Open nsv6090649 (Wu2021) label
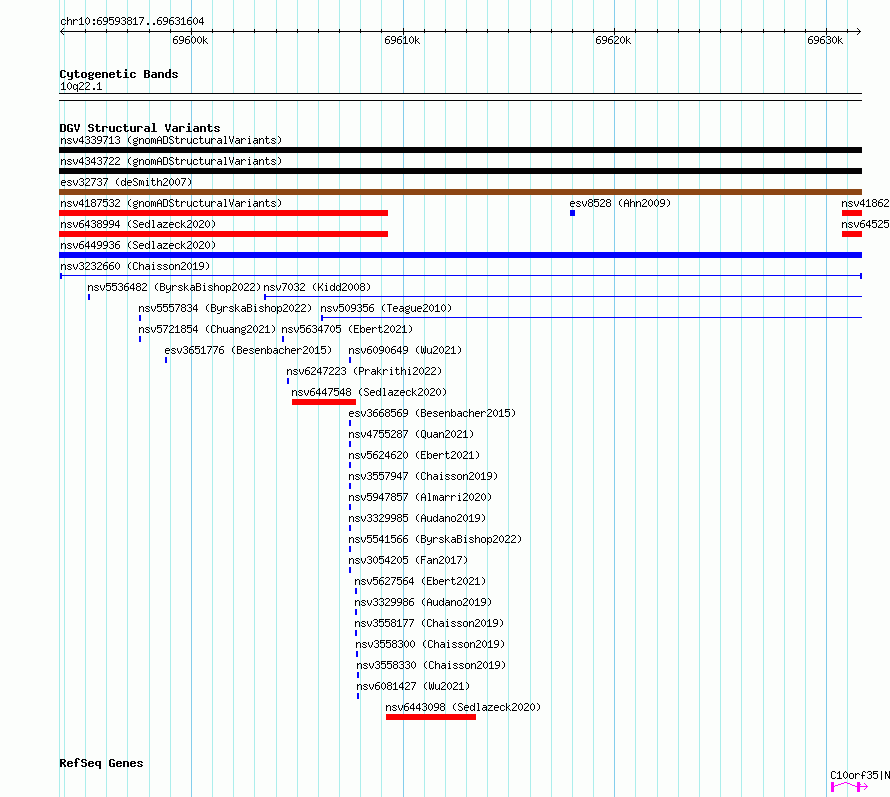 pyautogui.click(x=405, y=350)
